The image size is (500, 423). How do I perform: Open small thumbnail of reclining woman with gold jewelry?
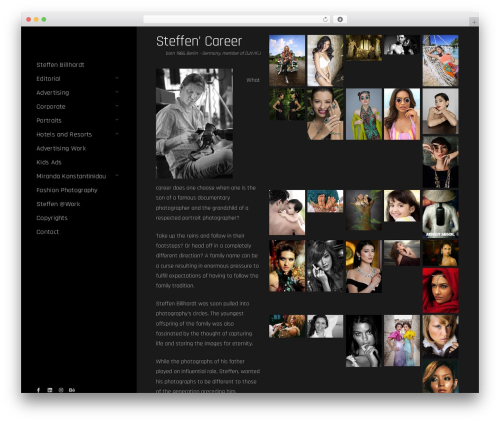287,326
